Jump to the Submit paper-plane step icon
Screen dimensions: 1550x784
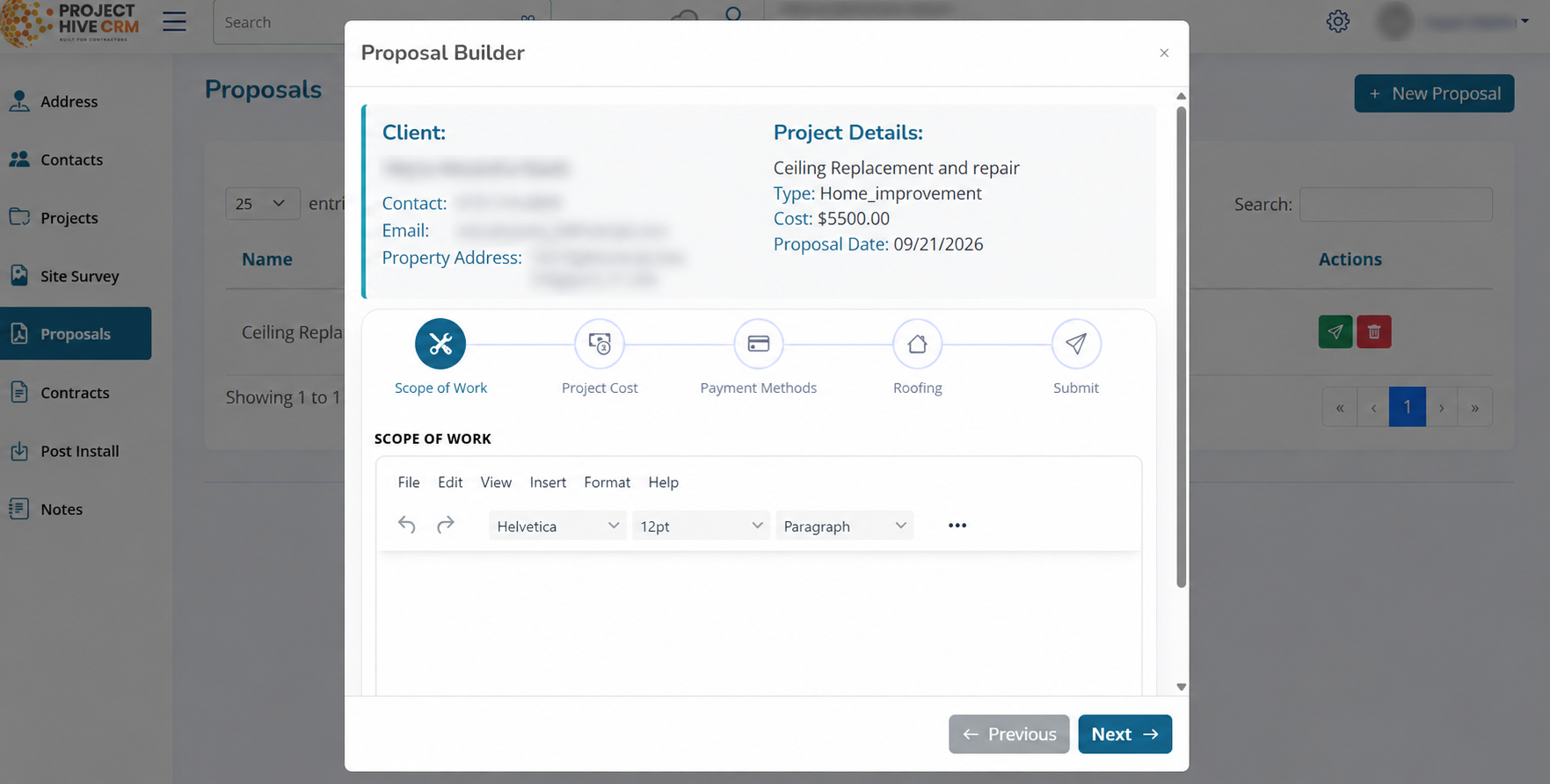coord(1076,344)
